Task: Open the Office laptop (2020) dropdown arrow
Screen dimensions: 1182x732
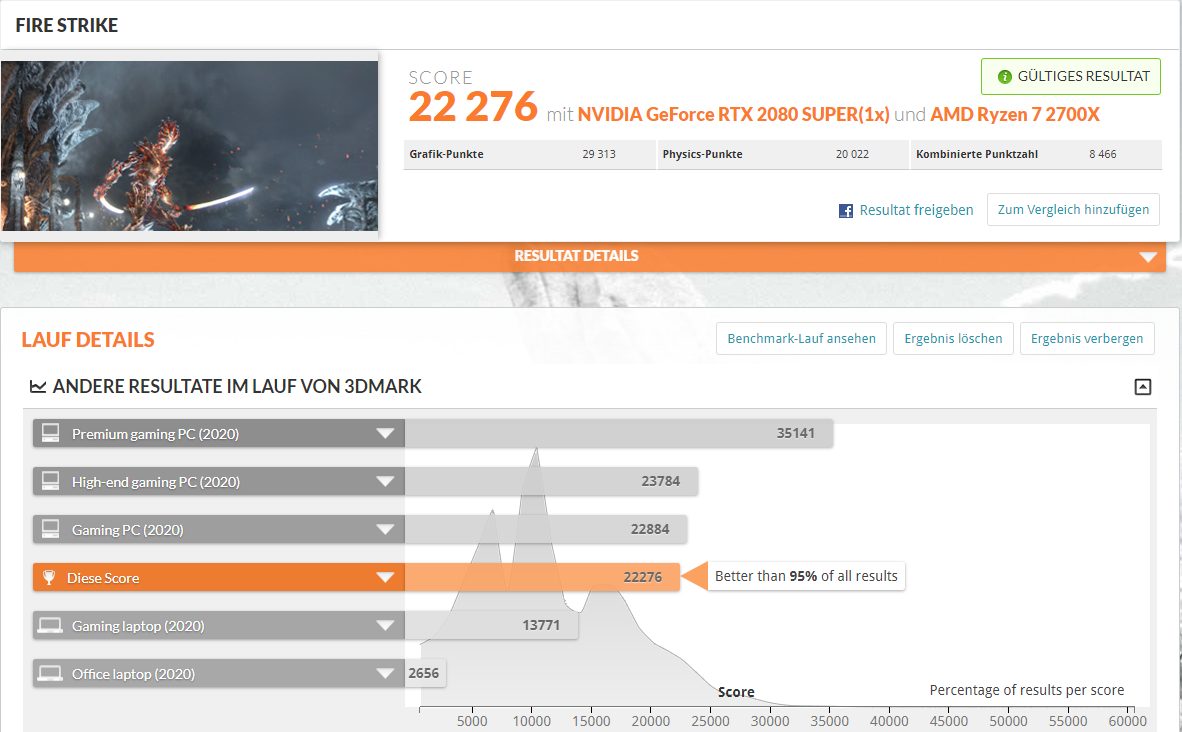Action: 385,674
